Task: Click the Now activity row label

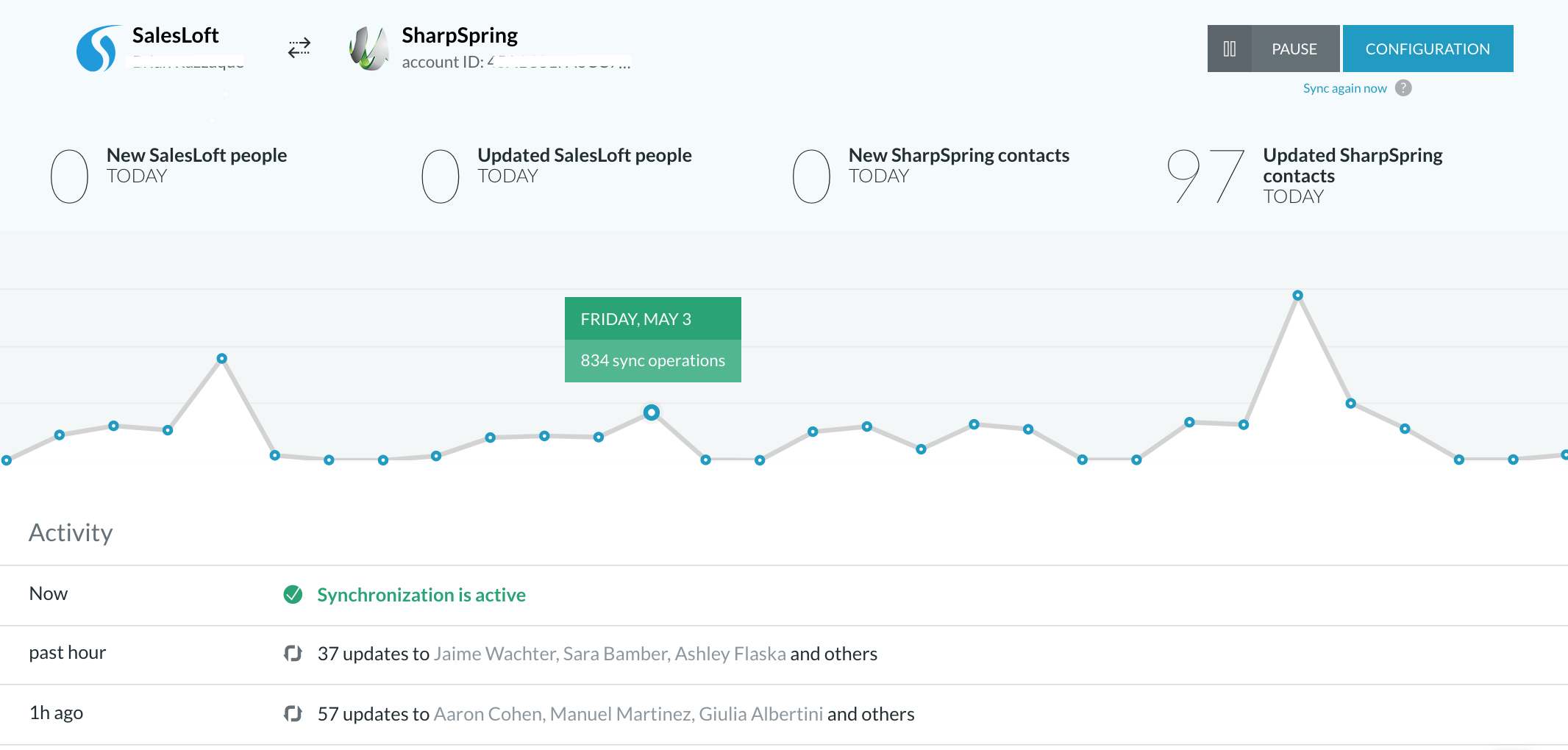Action: [49, 593]
